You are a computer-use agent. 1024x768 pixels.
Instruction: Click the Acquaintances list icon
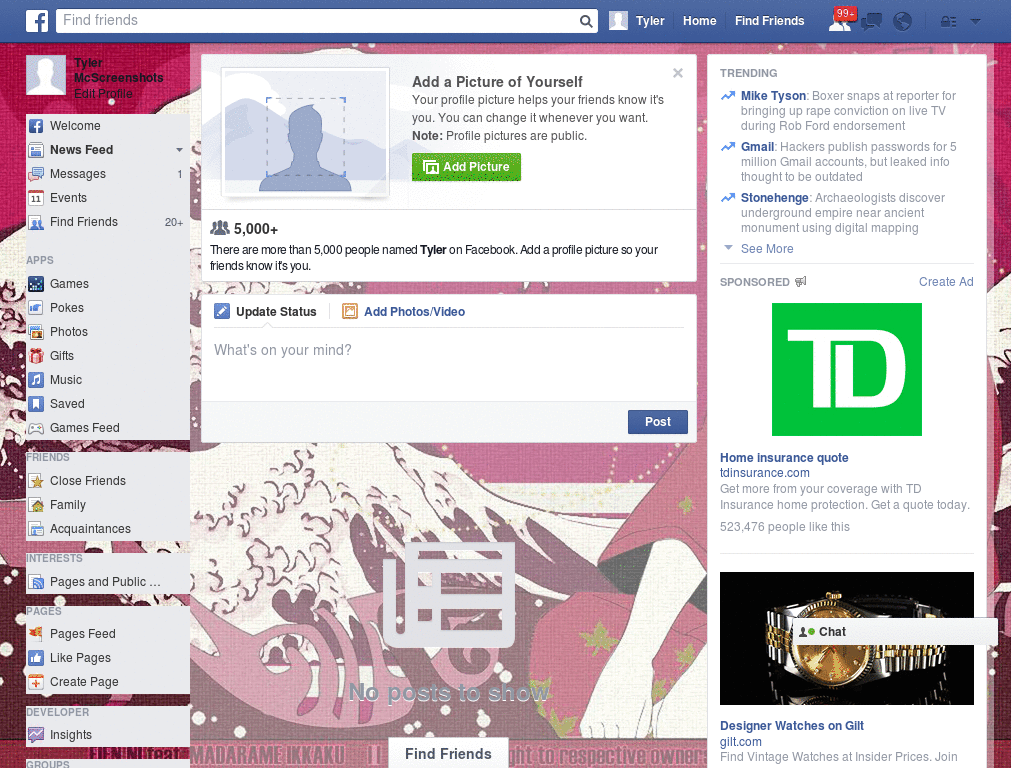(x=36, y=530)
